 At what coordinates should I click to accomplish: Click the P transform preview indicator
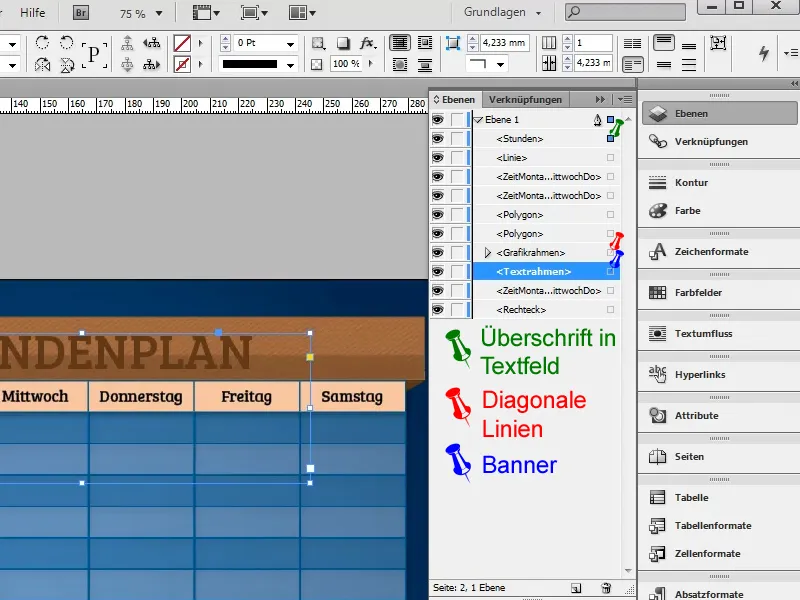[x=94, y=54]
